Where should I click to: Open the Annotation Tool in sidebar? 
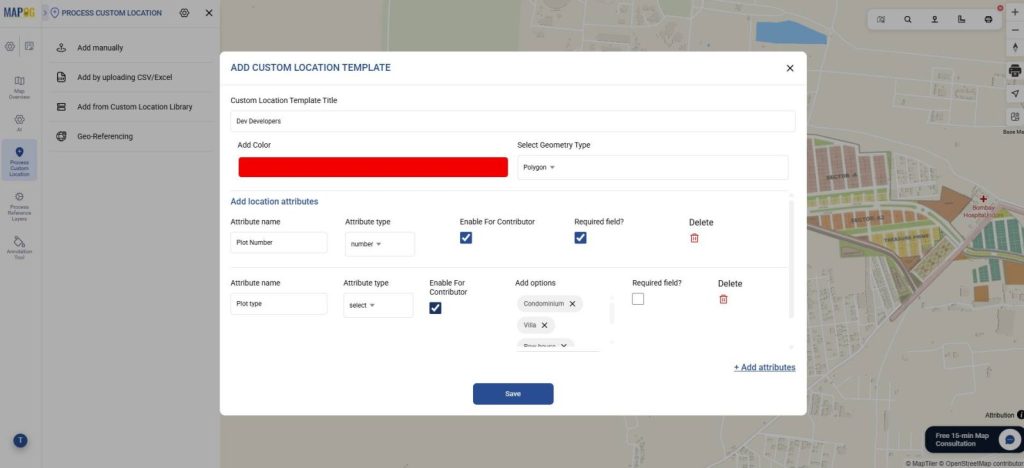coord(20,248)
